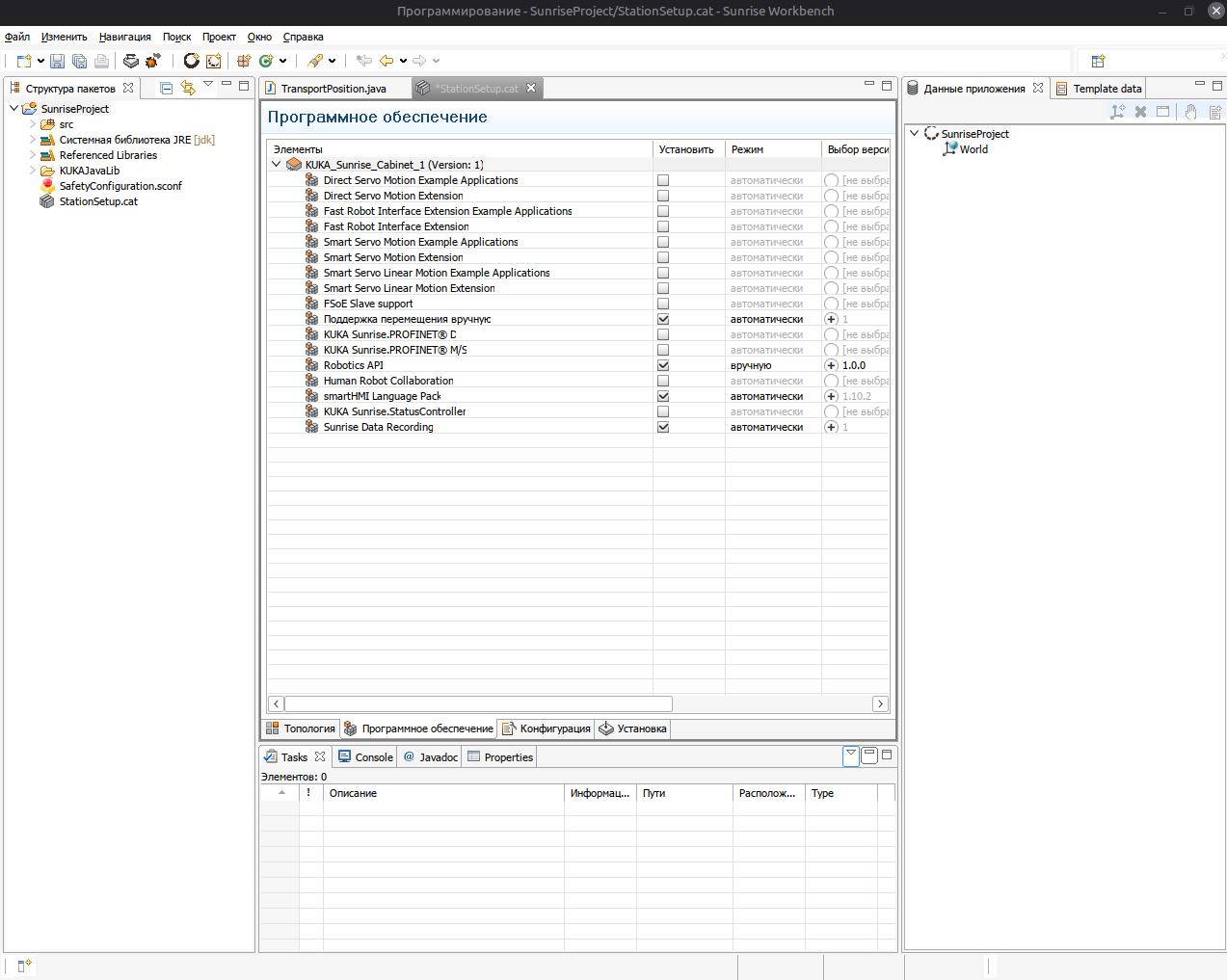Uncheck Sunrise Data Recording install checkbox
The height and width of the screenshot is (980, 1227).
pos(663,427)
